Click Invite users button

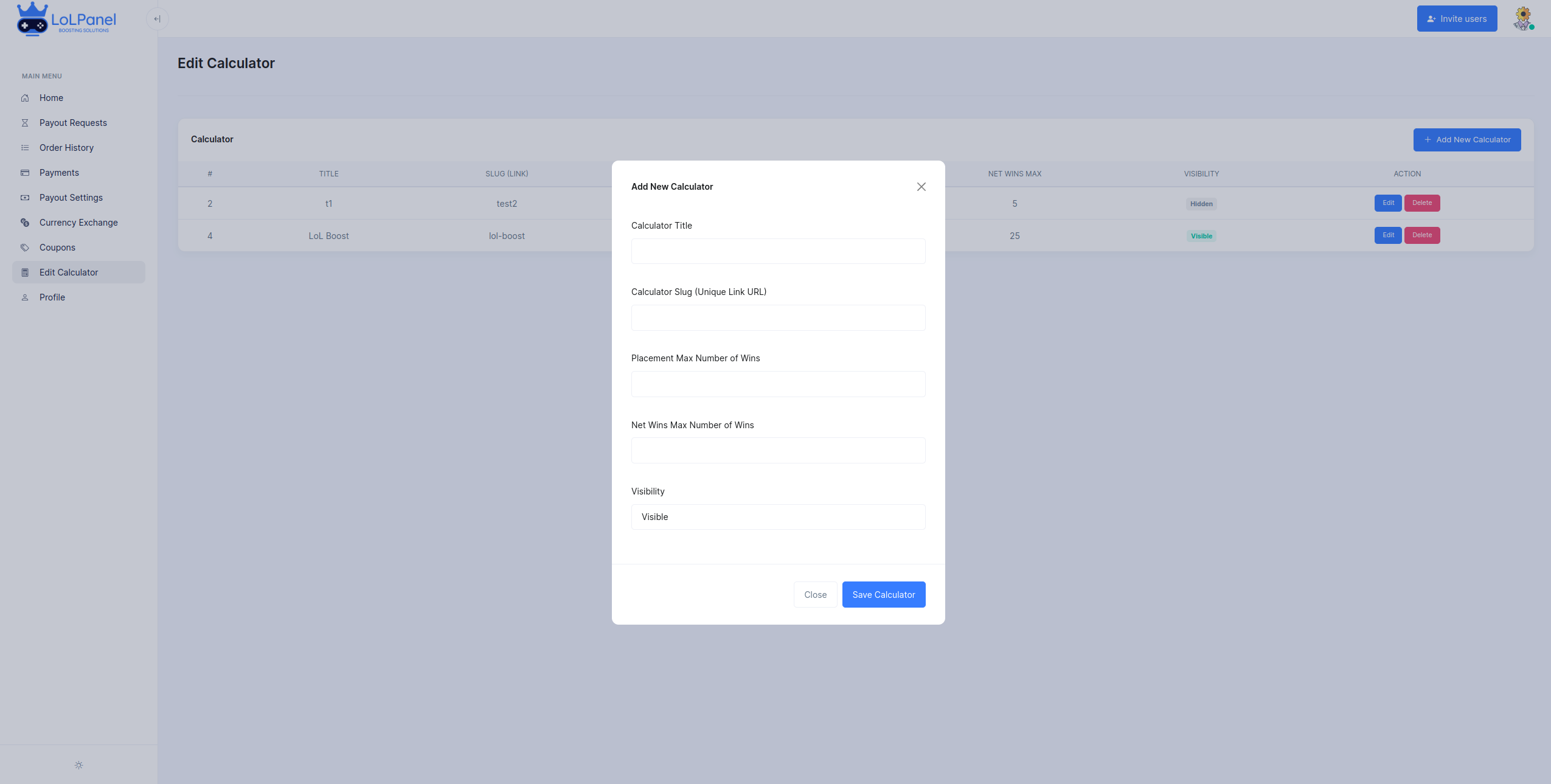(x=1457, y=19)
